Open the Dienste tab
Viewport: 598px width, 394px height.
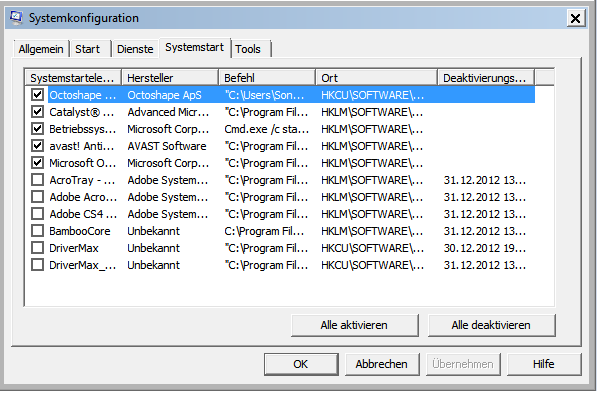pos(135,49)
